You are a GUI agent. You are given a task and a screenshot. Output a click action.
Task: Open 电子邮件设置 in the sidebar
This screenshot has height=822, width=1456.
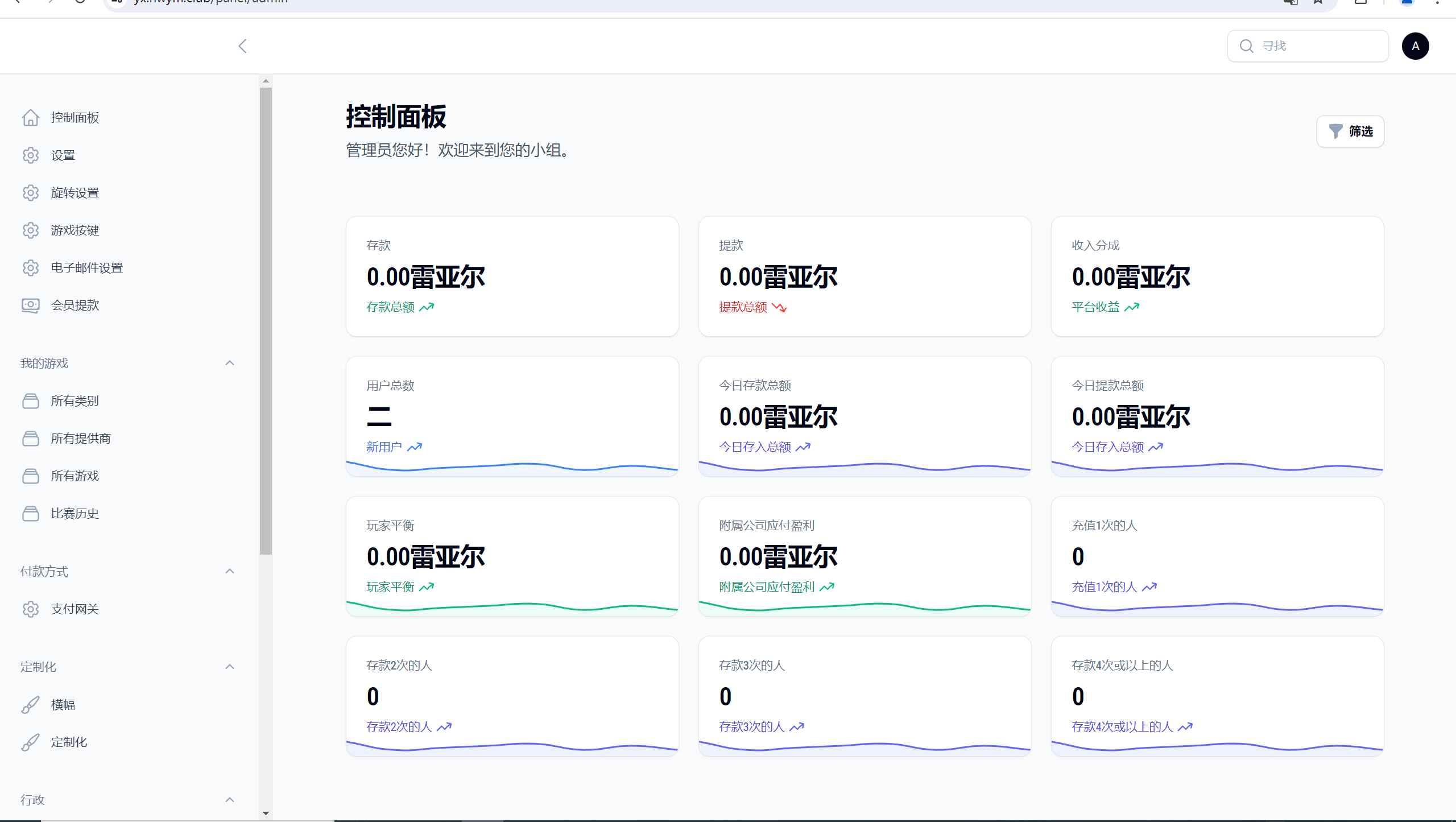(86, 268)
